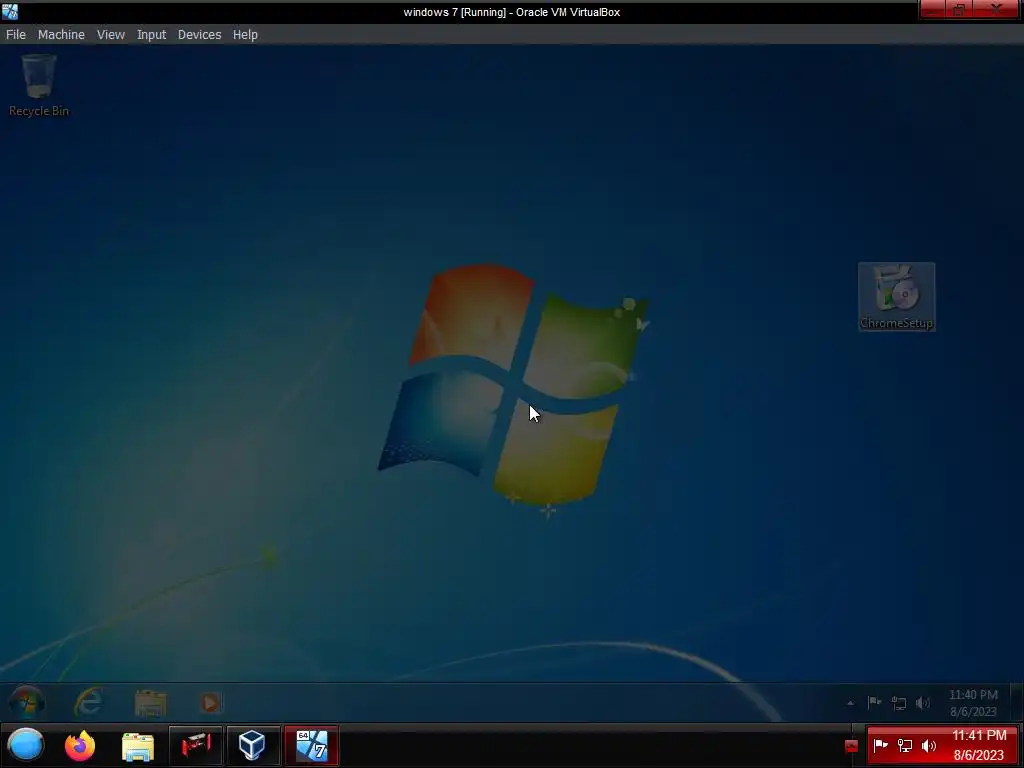
Task: Open the host file manager folder icon
Action: [138, 746]
